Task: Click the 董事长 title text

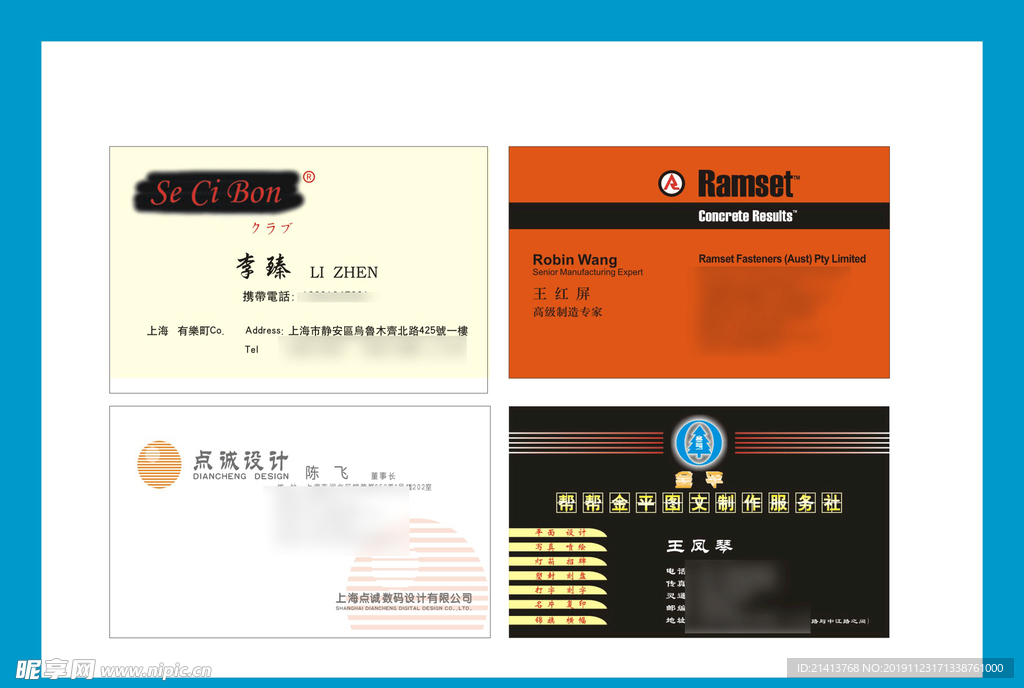Action: 383,476
